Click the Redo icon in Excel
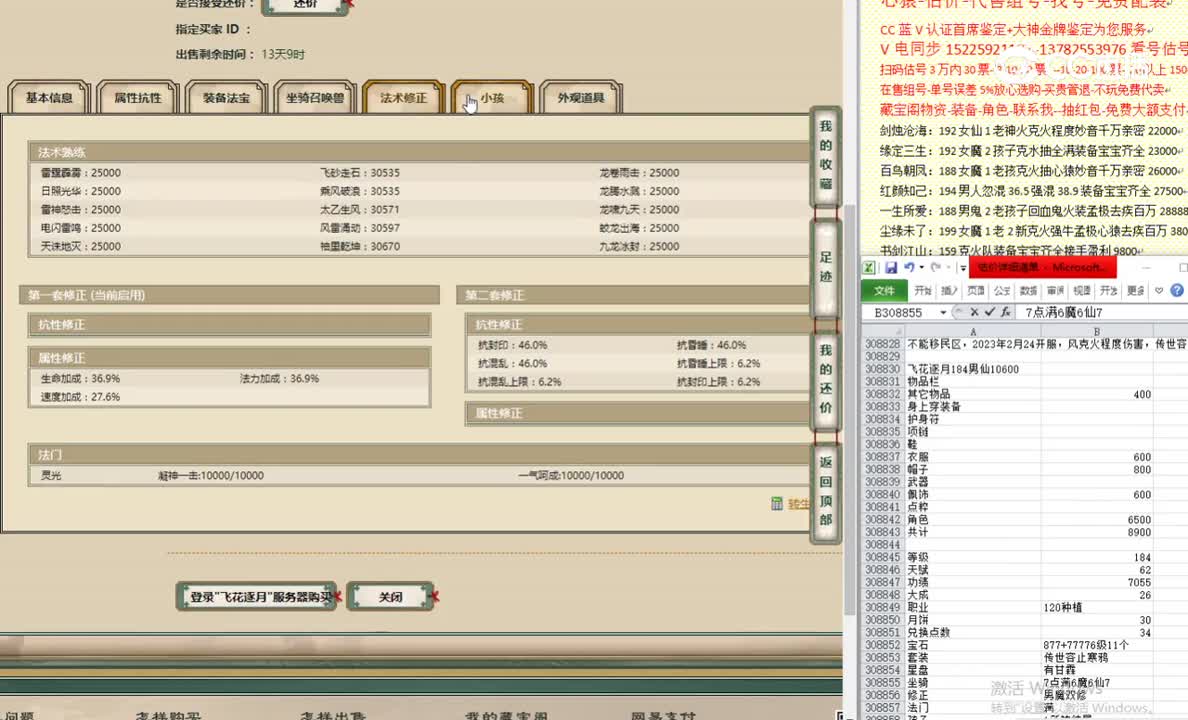This screenshot has width=1188, height=720. point(936,267)
